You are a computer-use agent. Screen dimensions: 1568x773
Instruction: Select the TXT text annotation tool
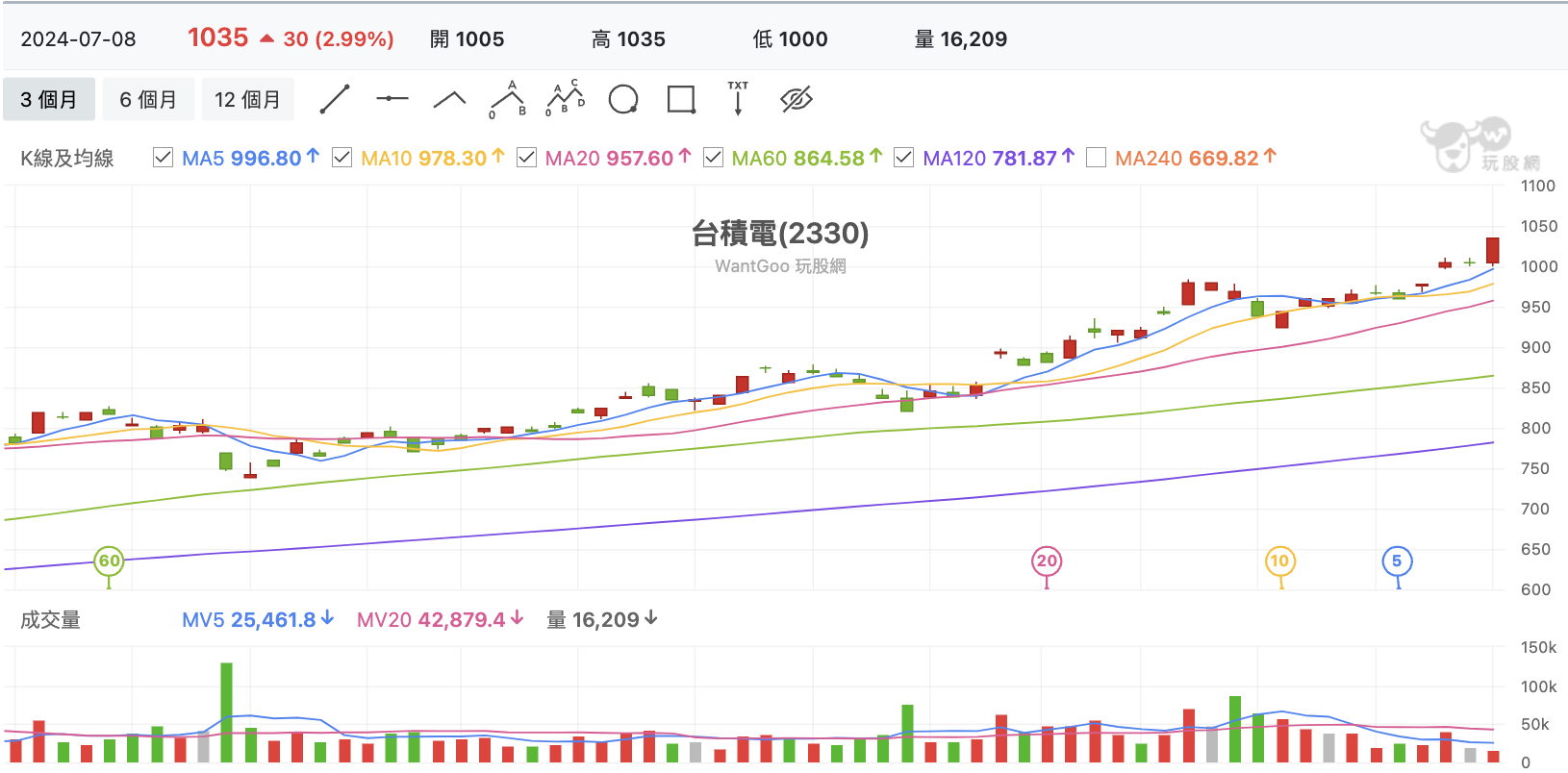[x=738, y=98]
